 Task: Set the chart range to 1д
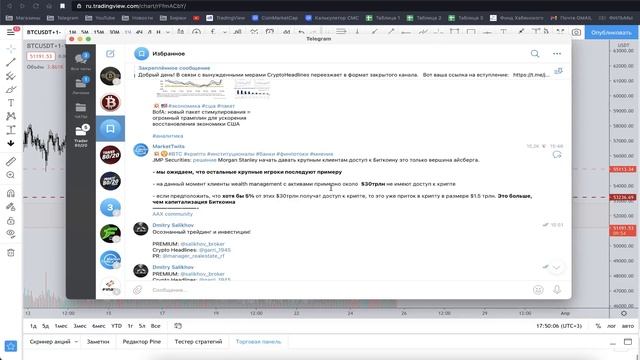point(33,326)
